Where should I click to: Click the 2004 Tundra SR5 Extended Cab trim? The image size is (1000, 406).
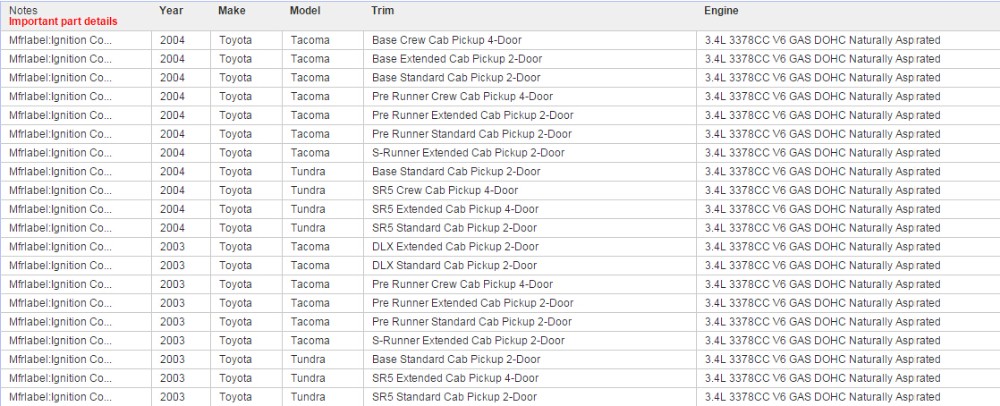455,209
